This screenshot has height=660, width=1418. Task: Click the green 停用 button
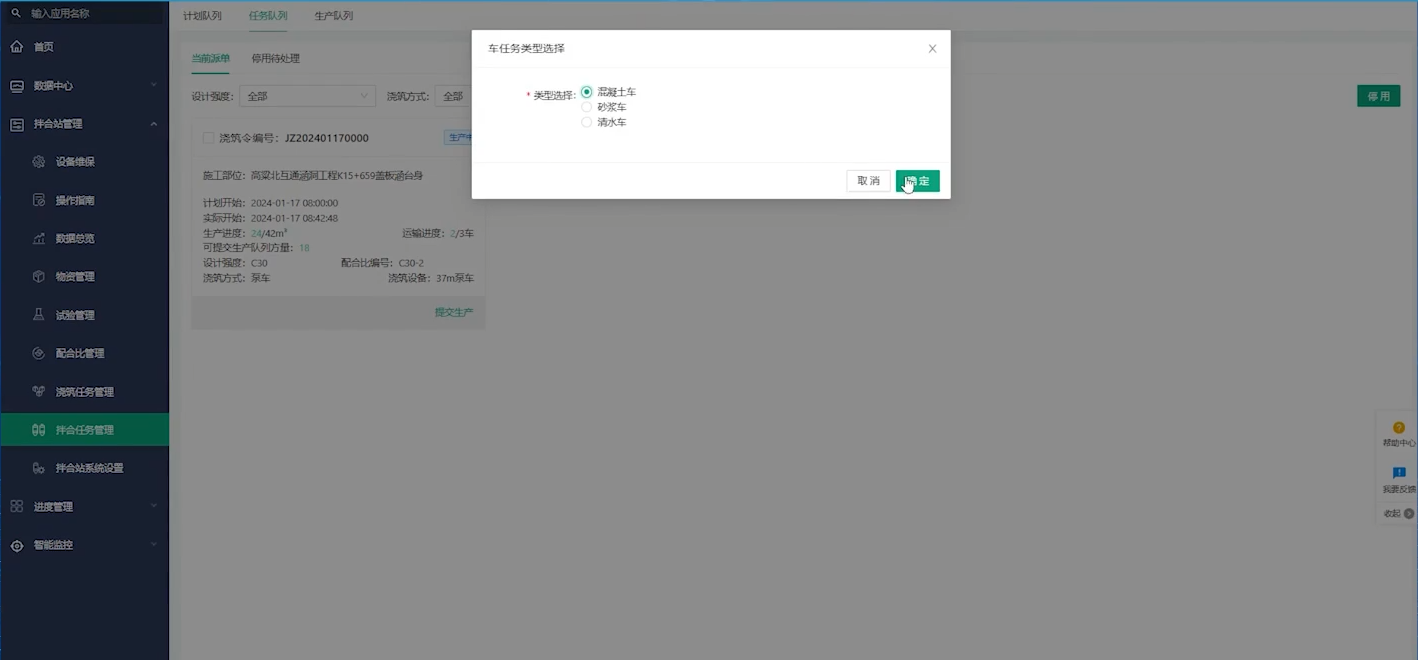[1379, 96]
